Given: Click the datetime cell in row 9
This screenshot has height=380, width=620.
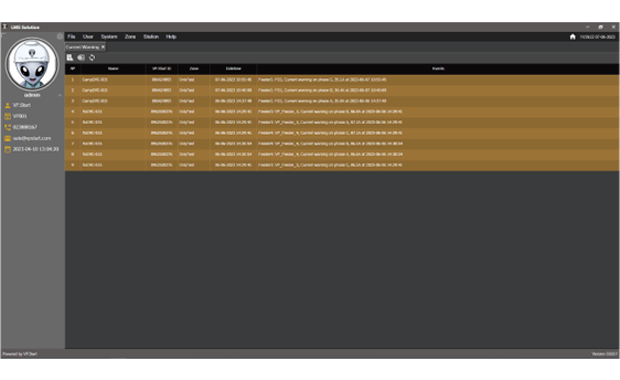Looking at the screenshot, I should [x=233, y=165].
